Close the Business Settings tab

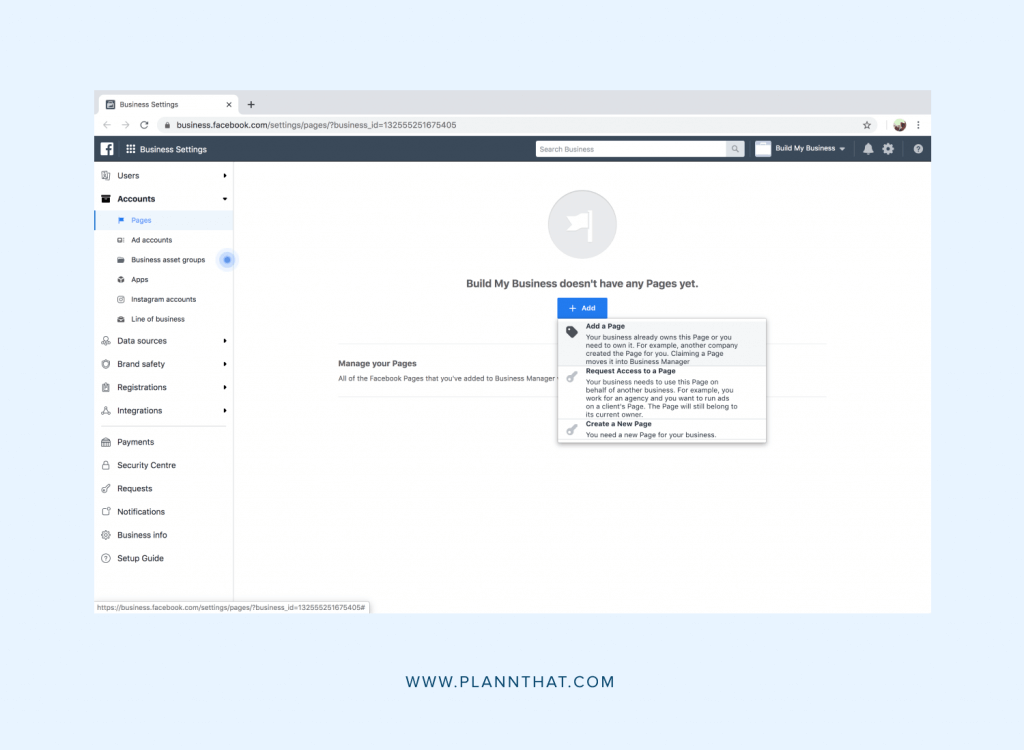click(229, 105)
